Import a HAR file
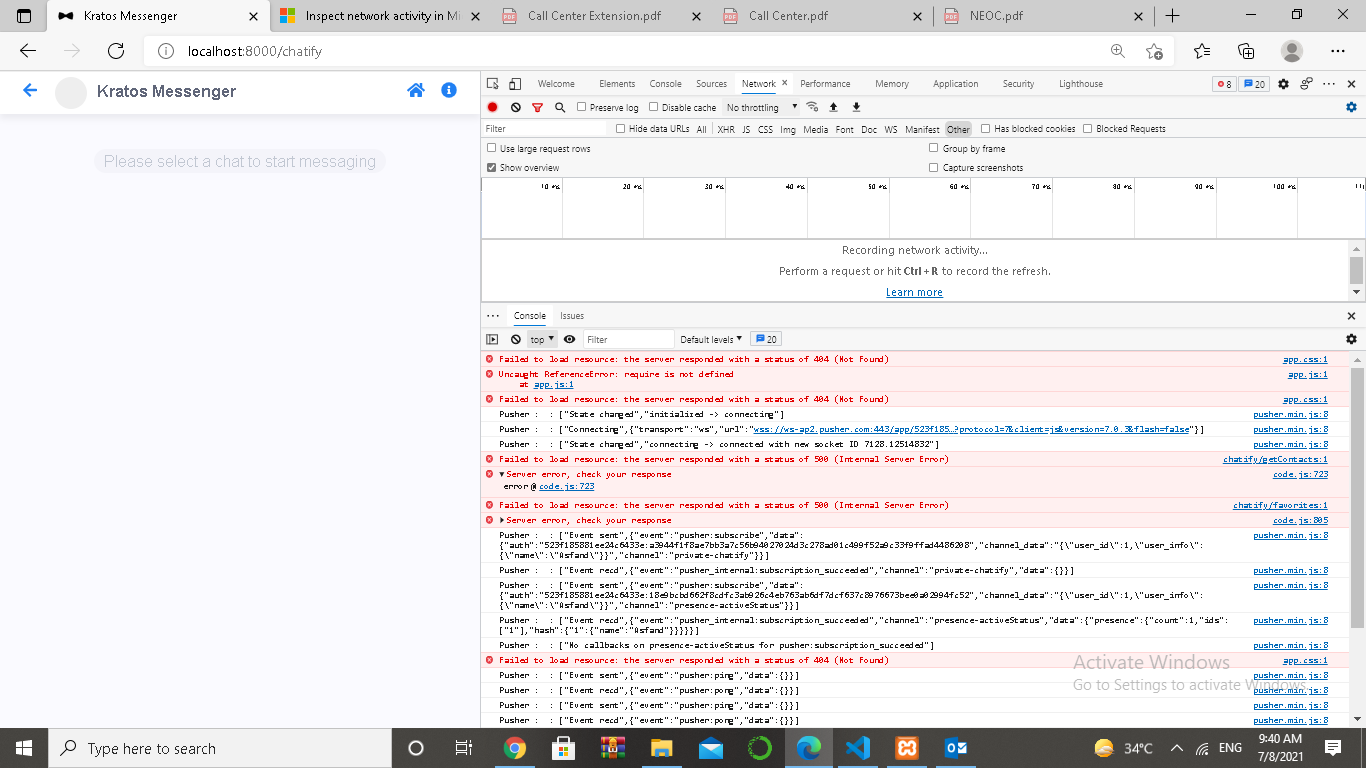 click(x=834, y=107)
